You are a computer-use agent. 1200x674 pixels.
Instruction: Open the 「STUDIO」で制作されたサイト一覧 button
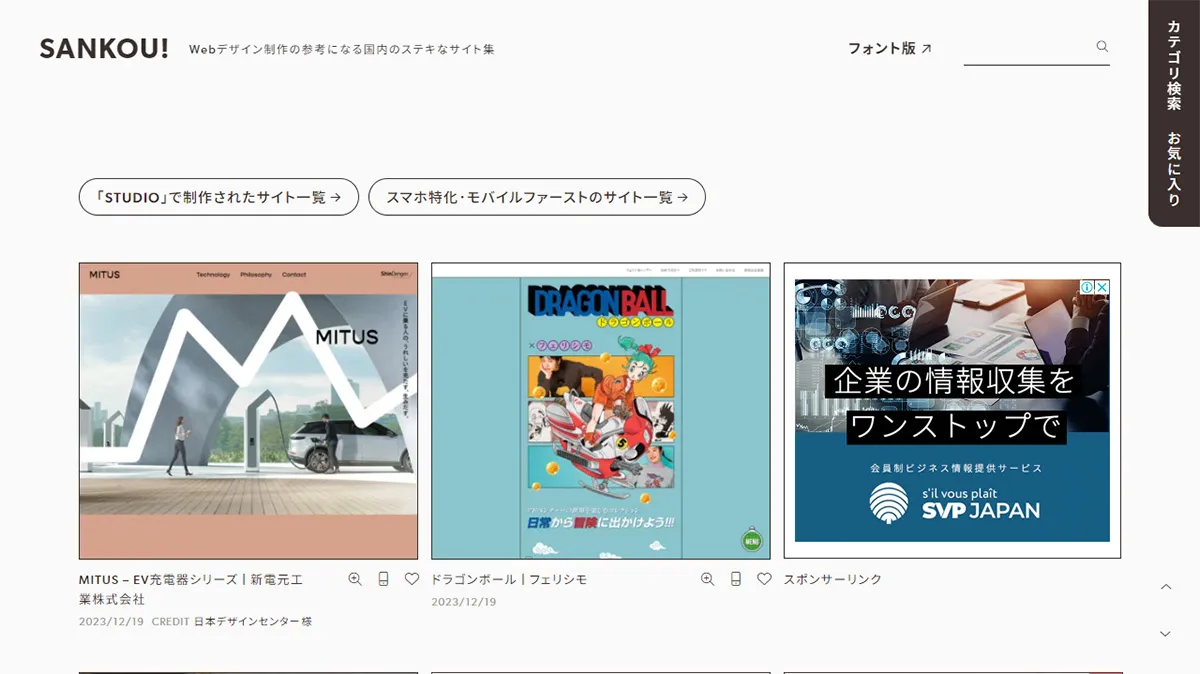(x=218, y=197)
